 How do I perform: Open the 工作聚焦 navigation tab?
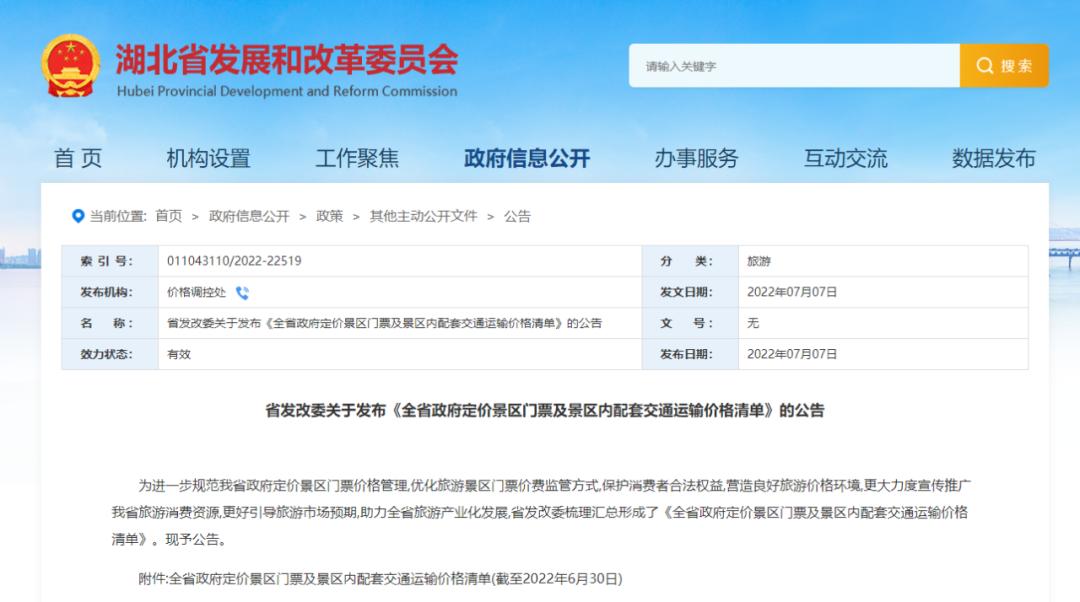pyautogui.click(x=357, y=158)
